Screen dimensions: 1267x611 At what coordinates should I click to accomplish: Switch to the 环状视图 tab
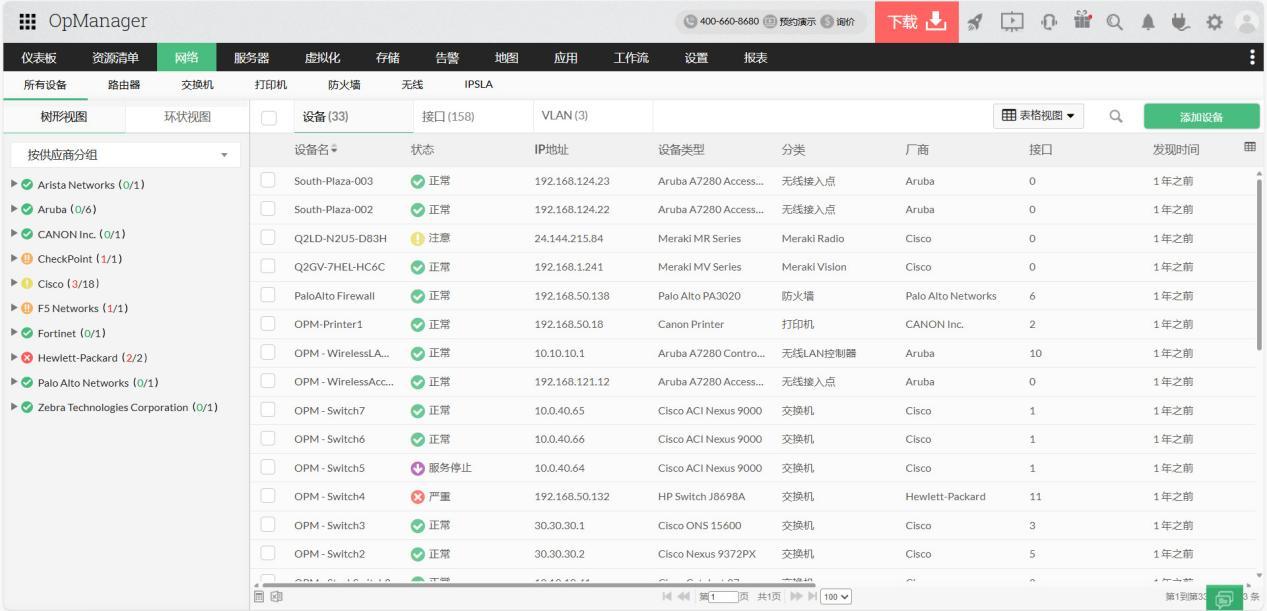188,117
